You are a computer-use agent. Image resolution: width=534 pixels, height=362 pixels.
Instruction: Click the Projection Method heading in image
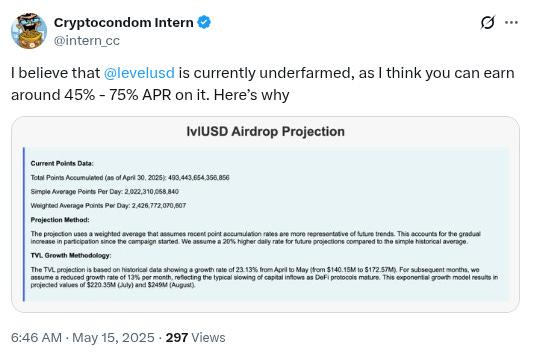[60, 220]
